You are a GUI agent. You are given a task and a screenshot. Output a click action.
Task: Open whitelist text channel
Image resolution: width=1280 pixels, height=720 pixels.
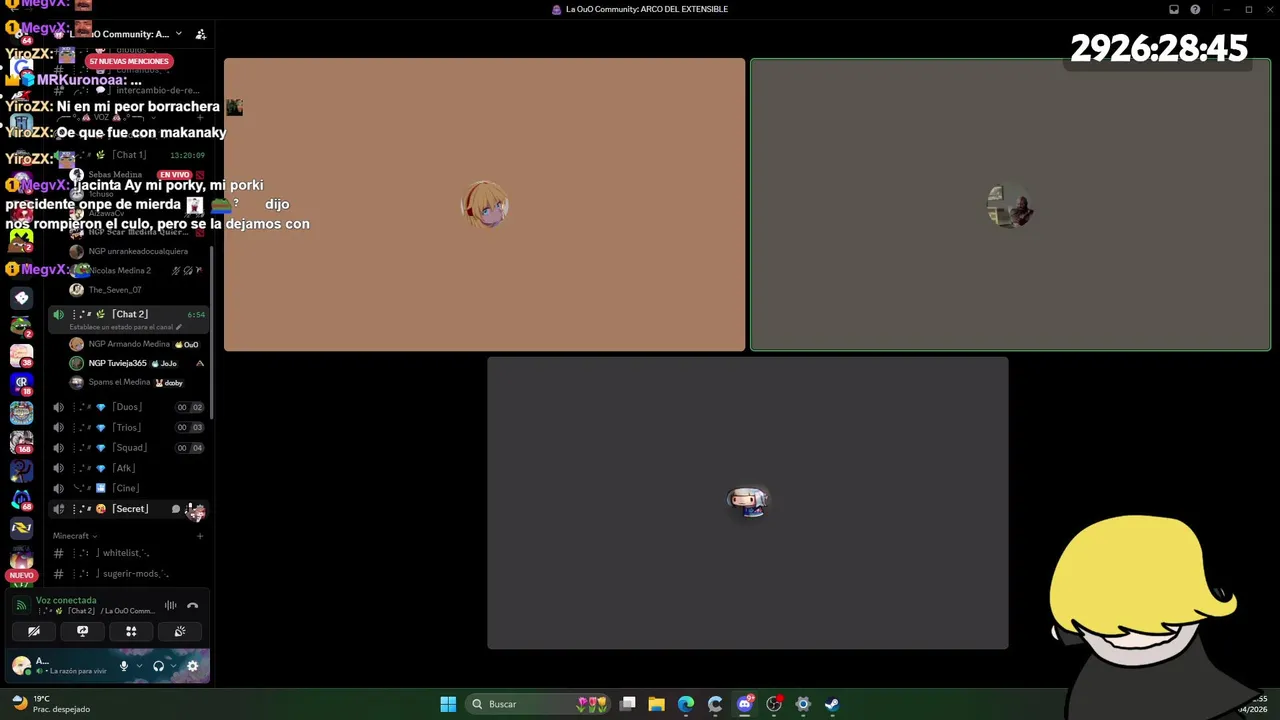(x=130, y=553)
